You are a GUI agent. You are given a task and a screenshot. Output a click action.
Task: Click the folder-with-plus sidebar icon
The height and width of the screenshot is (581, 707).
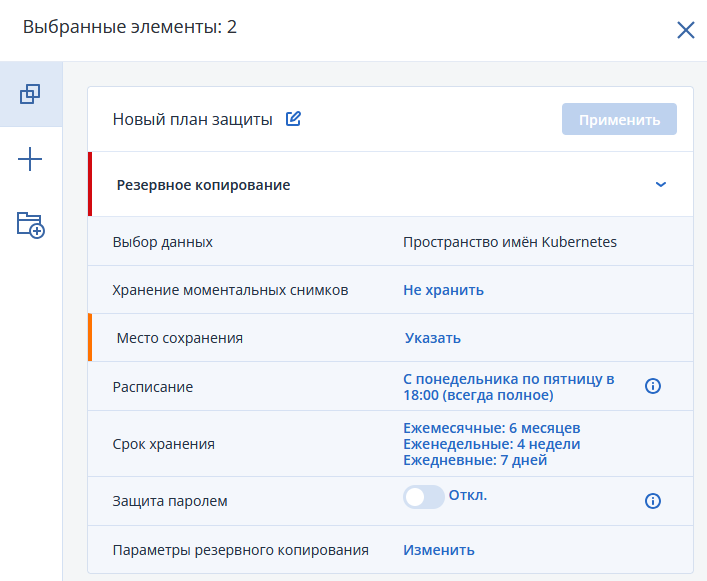[x=30, y=224]
